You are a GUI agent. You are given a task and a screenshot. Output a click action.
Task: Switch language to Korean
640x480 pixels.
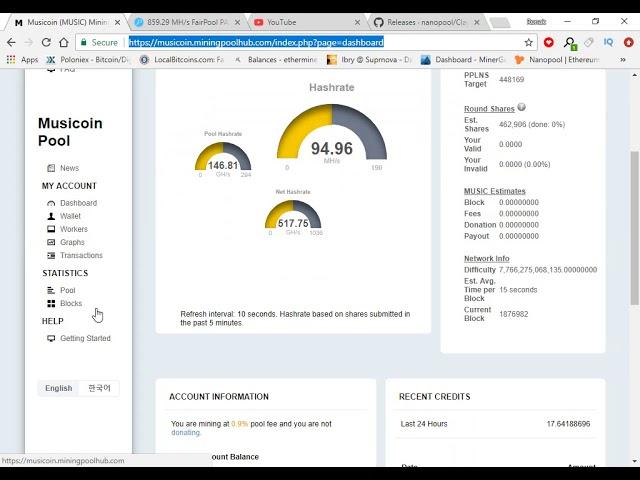tap(99, 388)
